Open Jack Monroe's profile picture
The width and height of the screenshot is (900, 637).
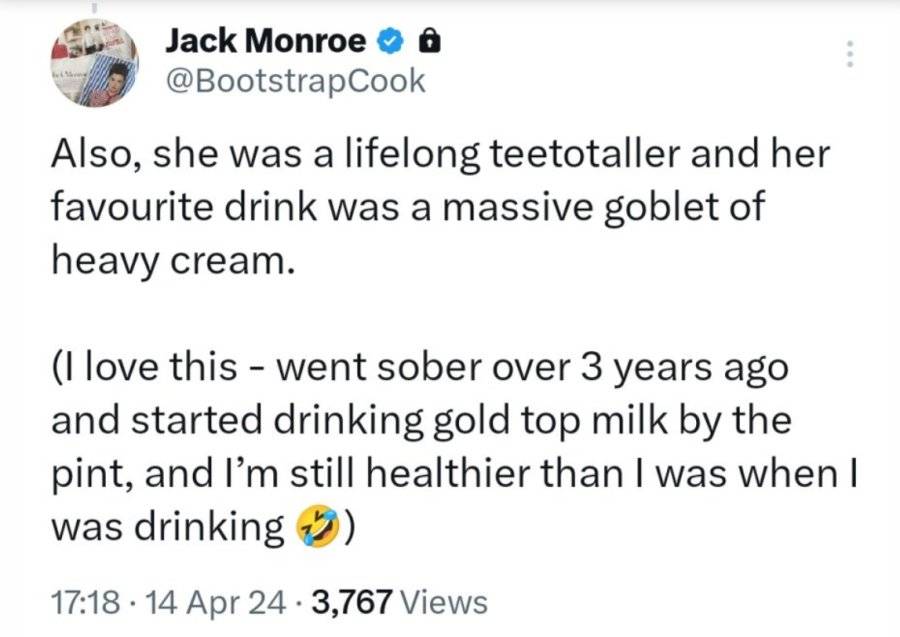95,63
